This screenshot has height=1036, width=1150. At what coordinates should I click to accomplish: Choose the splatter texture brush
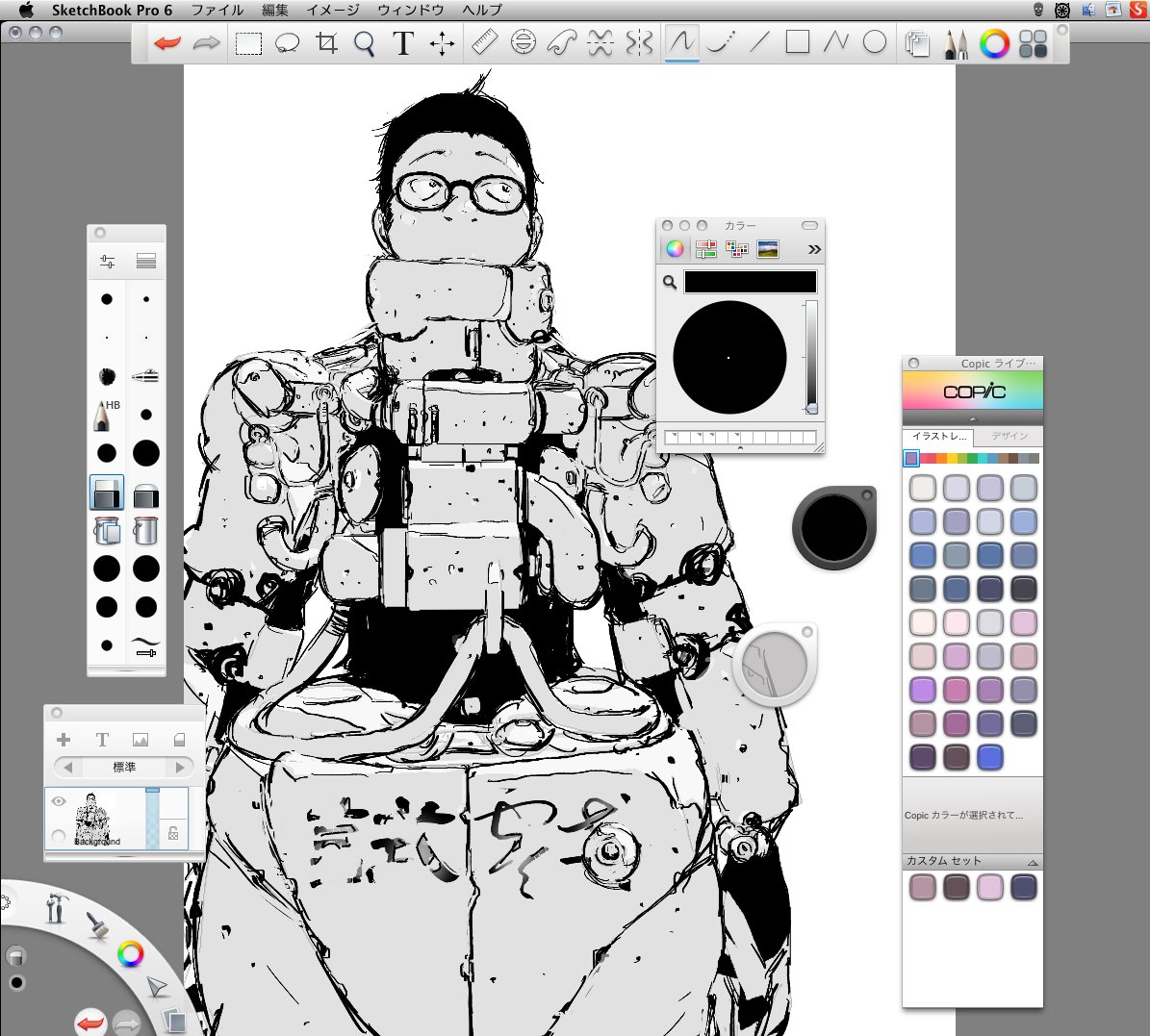point(107,377)
